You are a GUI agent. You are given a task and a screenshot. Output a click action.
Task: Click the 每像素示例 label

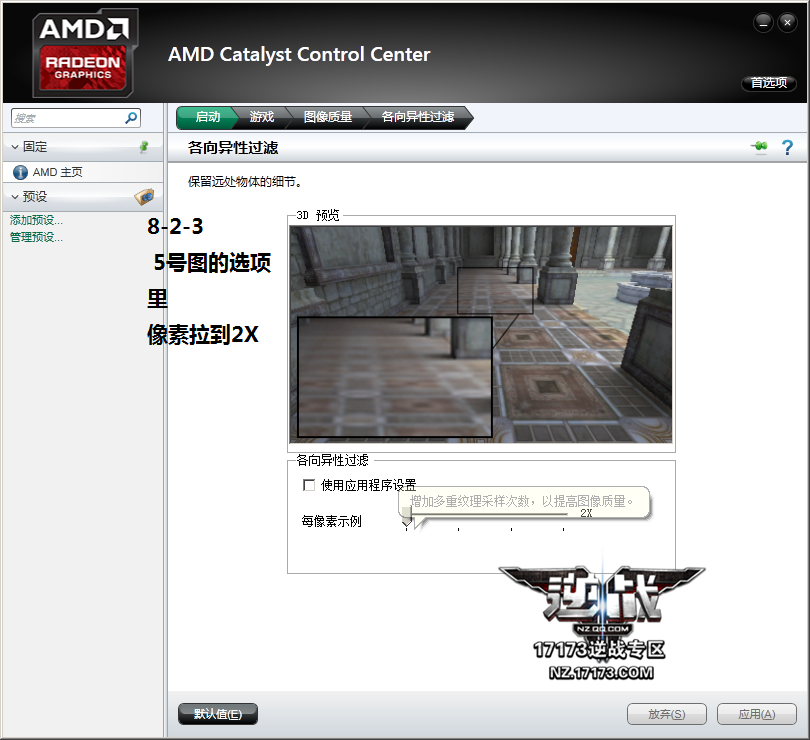[x=332, y=521]
